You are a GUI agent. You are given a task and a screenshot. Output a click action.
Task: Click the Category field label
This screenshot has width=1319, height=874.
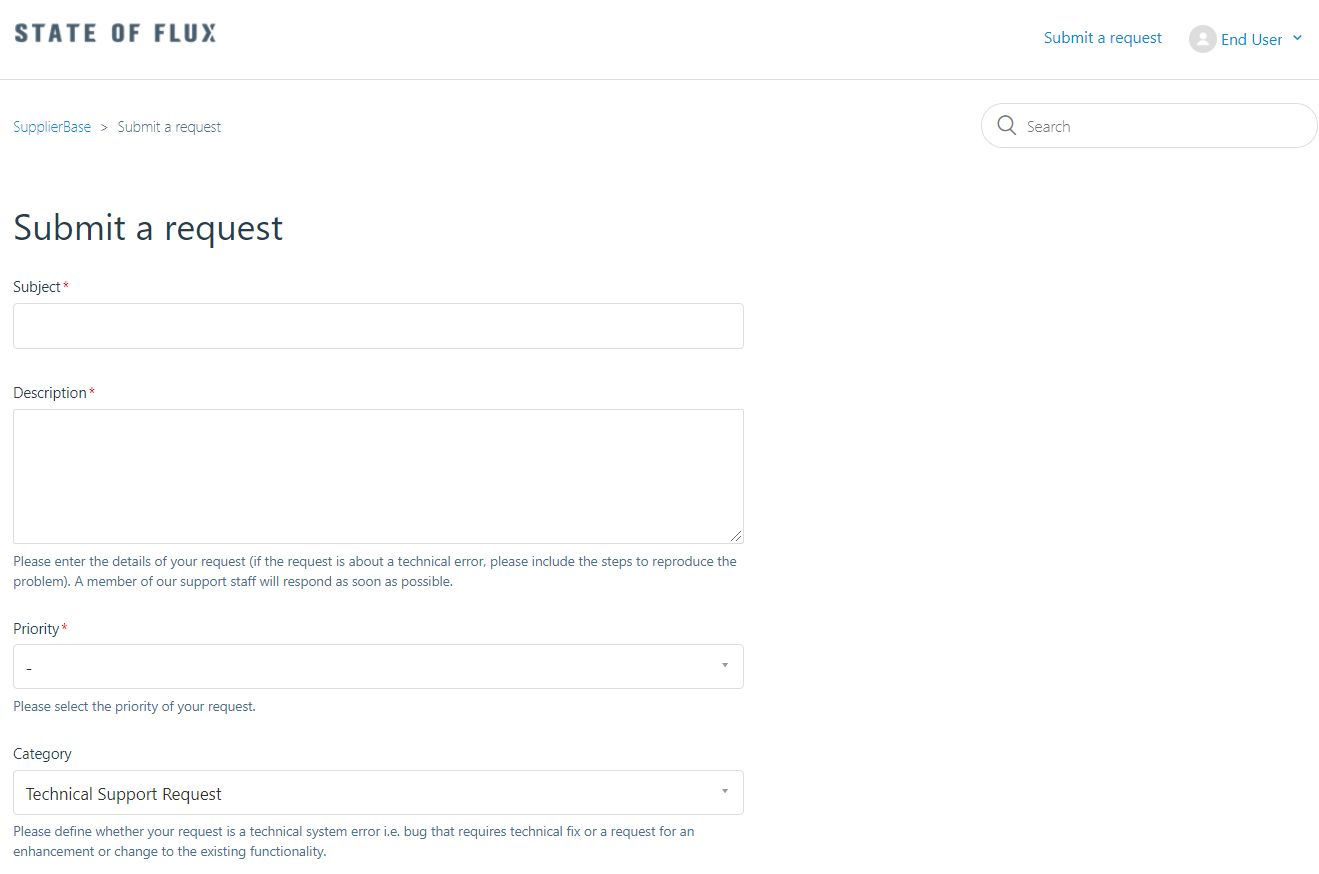point(42,754)
